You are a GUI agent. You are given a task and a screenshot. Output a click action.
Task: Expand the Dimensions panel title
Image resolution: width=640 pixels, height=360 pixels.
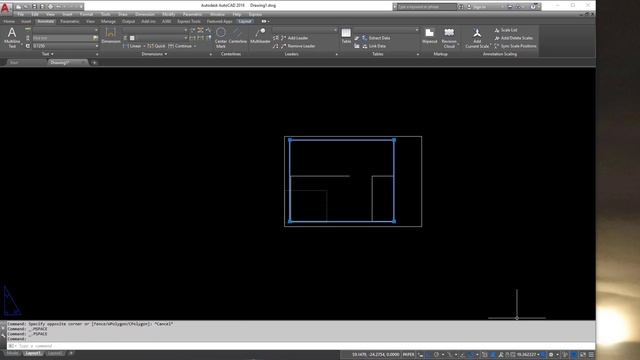click(154, 54)
